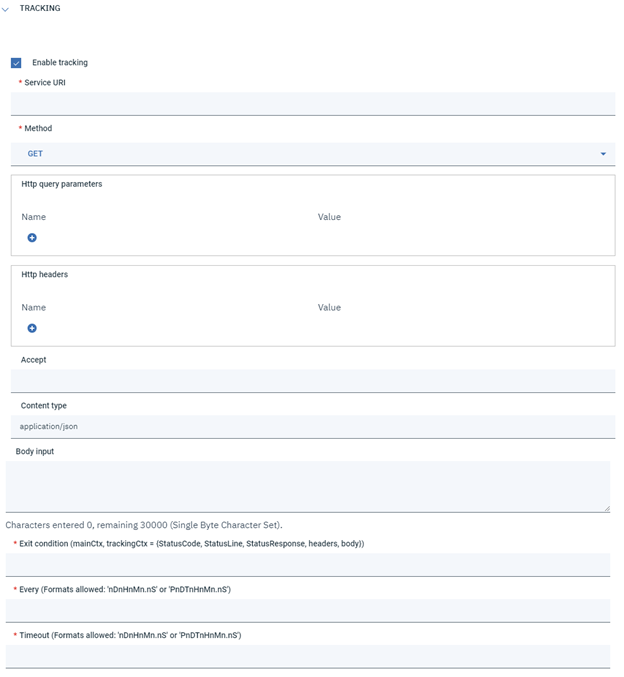The width and height of the screenshot is (624, 677).
Task: Click the TRACKING section header label
Action: [x=40, y=9]
